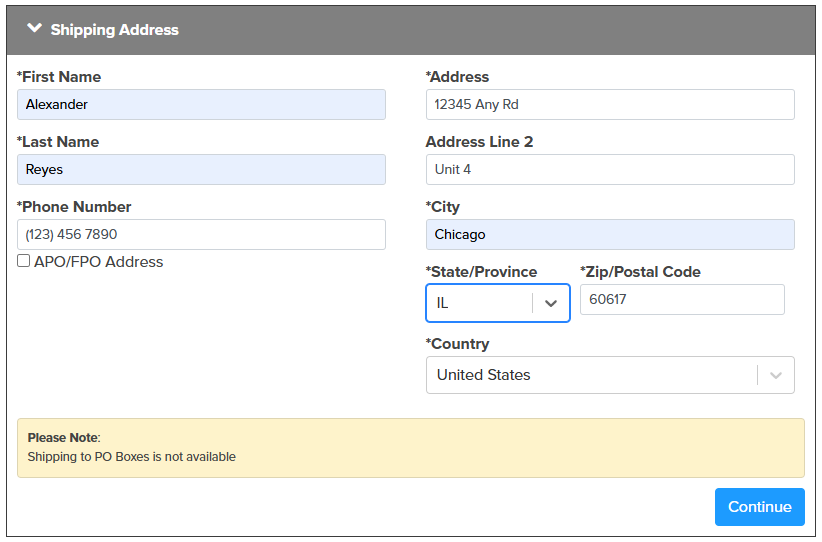Click the Please Note PO Boxes notice
Screen dimensions: 822x542
[x=411, y=448]
